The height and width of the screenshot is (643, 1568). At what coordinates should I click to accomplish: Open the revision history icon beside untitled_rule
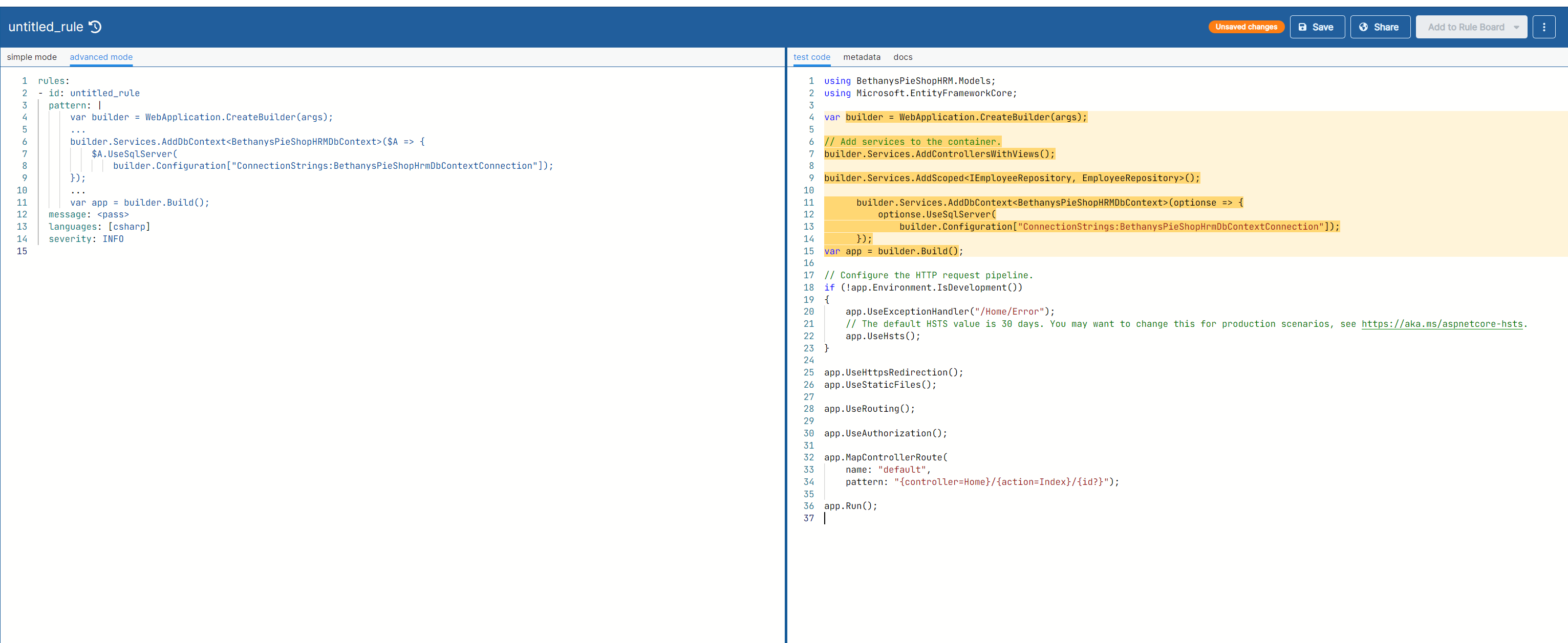[x=95, y=26]
